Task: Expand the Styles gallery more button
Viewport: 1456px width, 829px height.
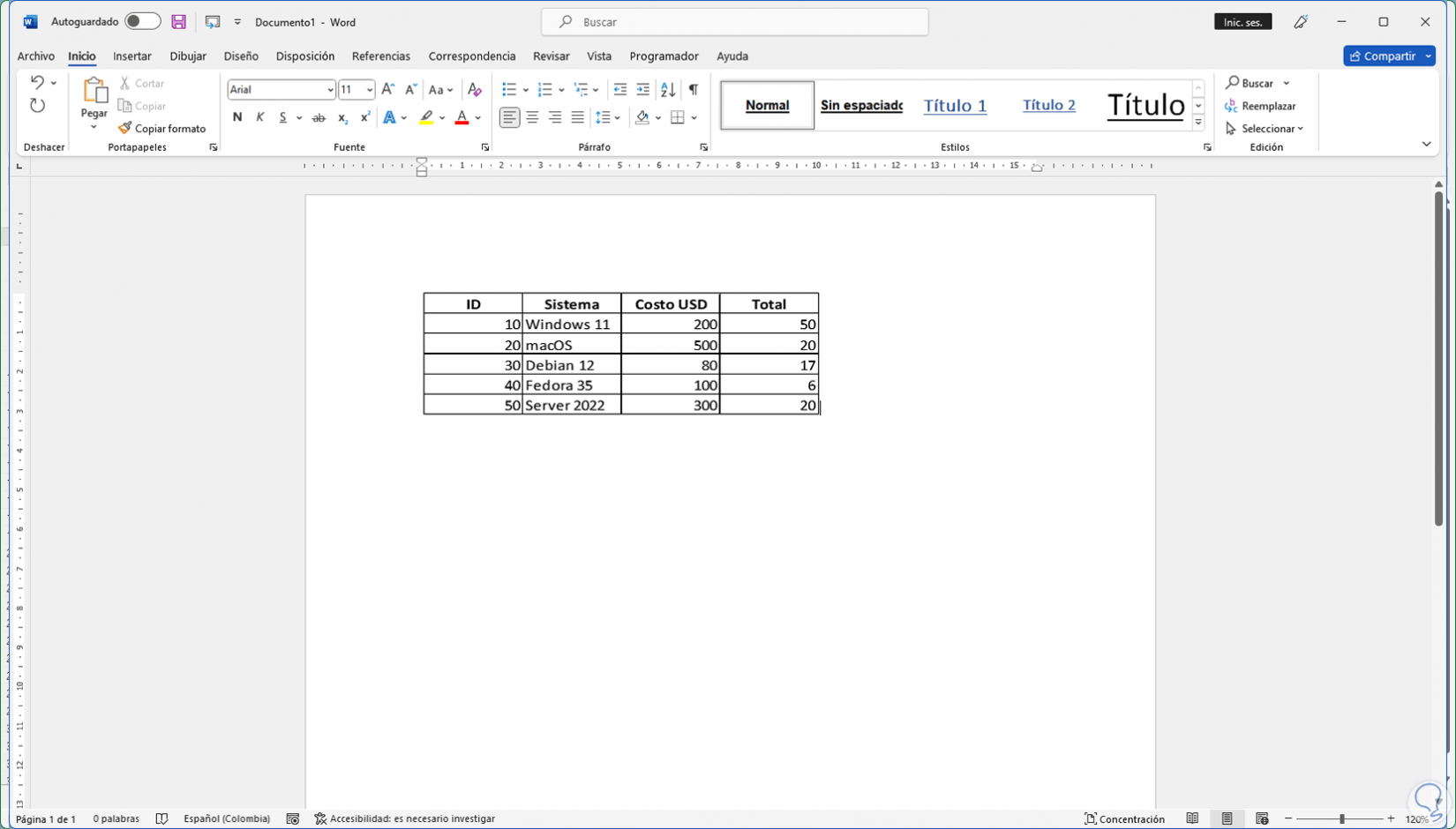Action: (1198, 123)
